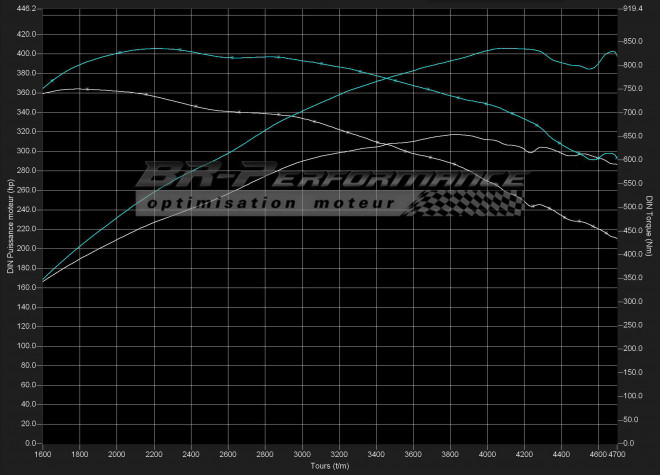660x475 pixels.
Task: Click the 919.4 maximum value on right axis
Action: pos(635,8)
